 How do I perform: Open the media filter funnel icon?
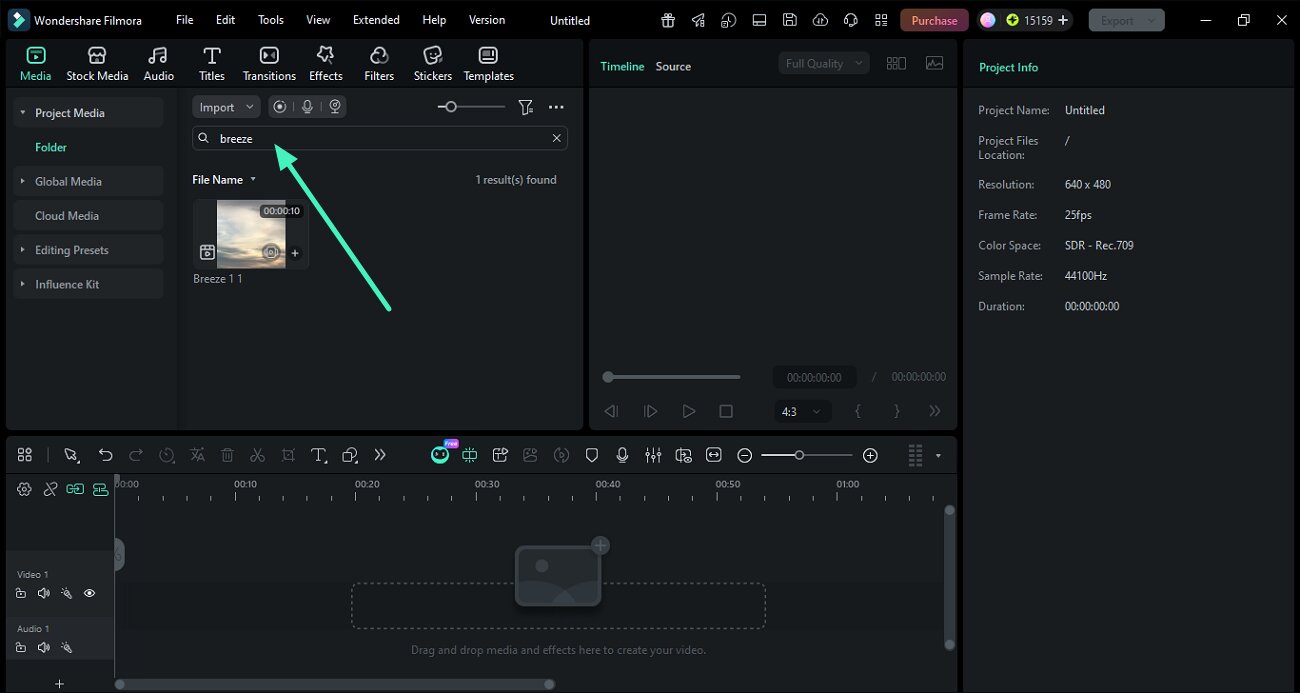[x=525, y=107]
